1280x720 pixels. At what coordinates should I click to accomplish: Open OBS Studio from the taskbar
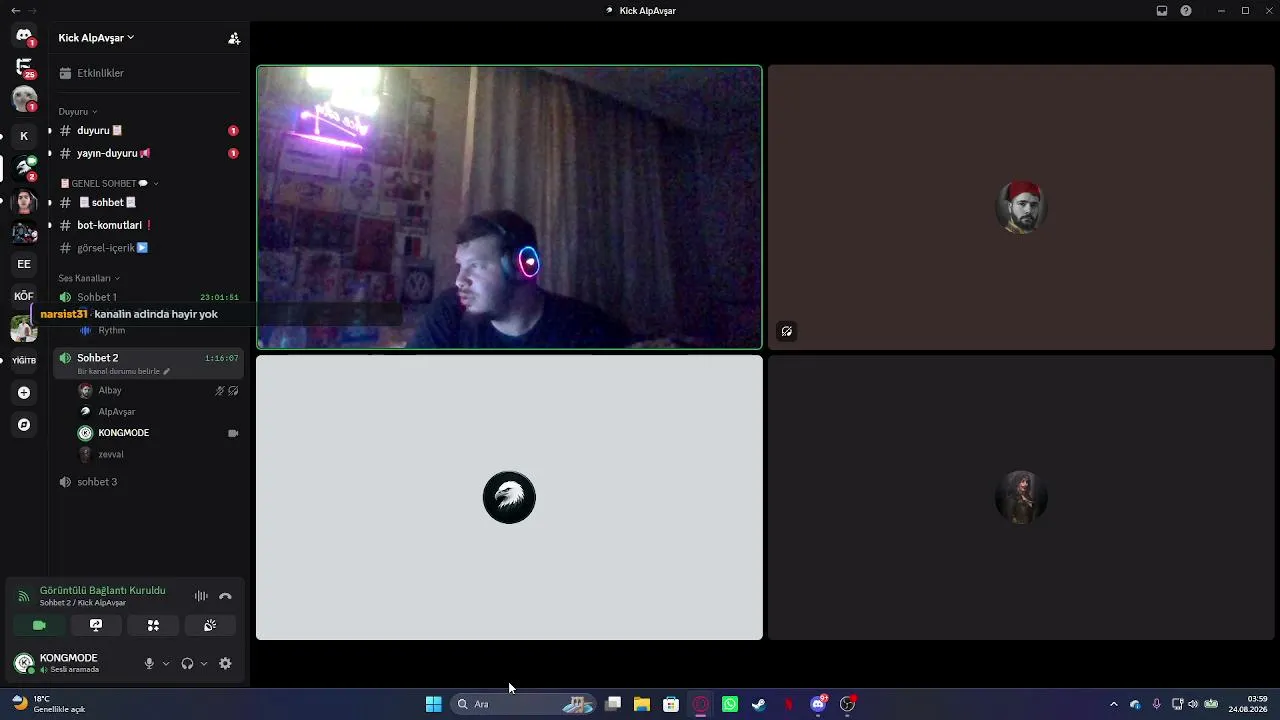tap(848, 704)
